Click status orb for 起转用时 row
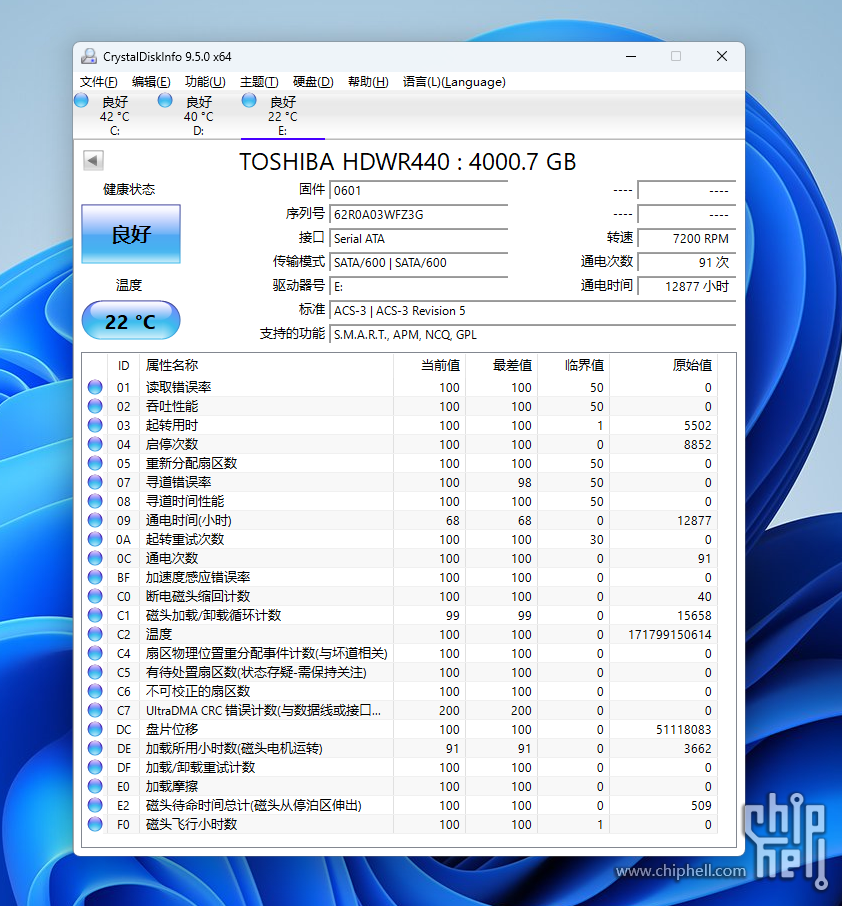Screen dimensions: 842x906 coord(95,425)
